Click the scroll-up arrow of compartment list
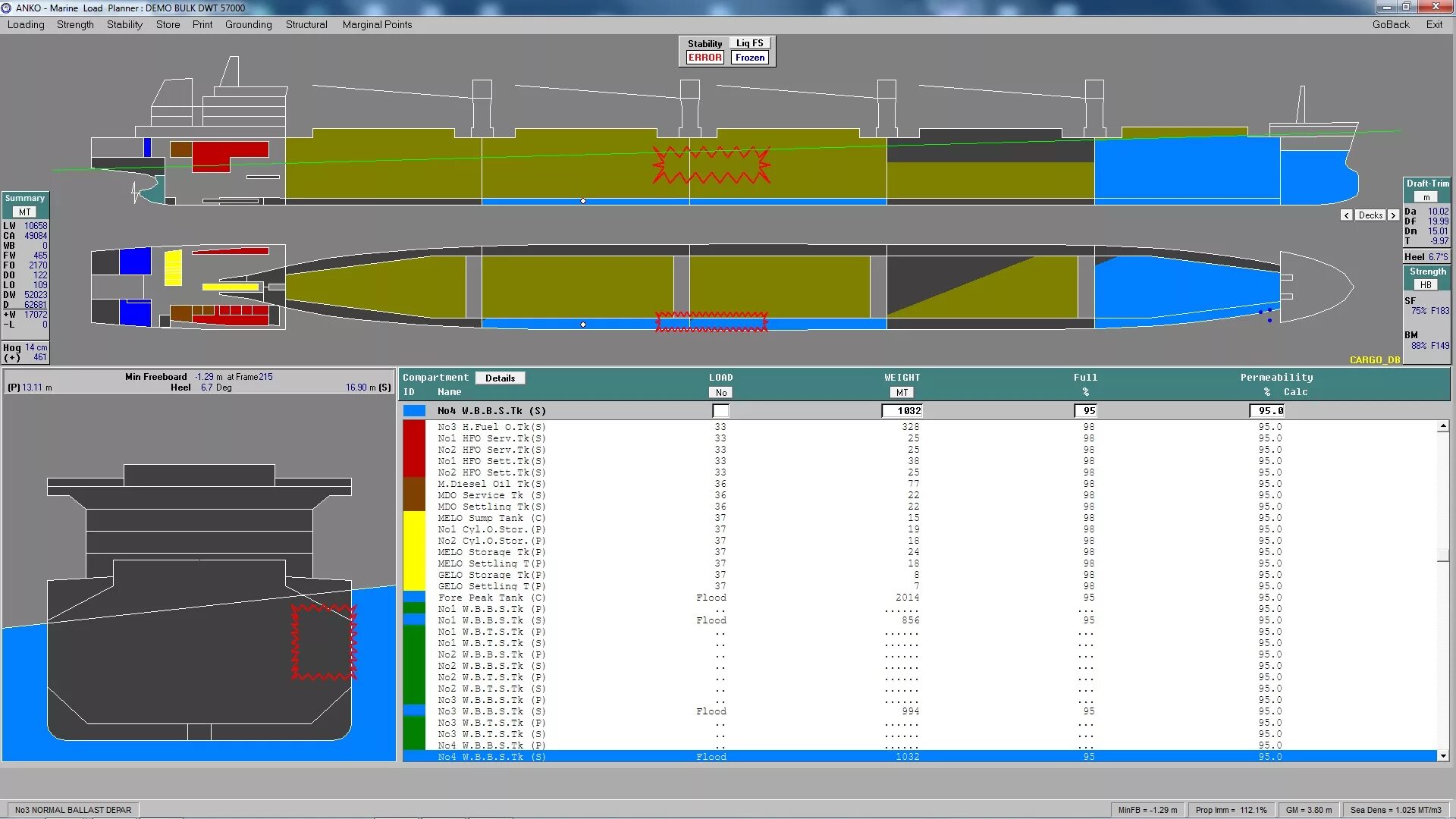 point(1443,427)
